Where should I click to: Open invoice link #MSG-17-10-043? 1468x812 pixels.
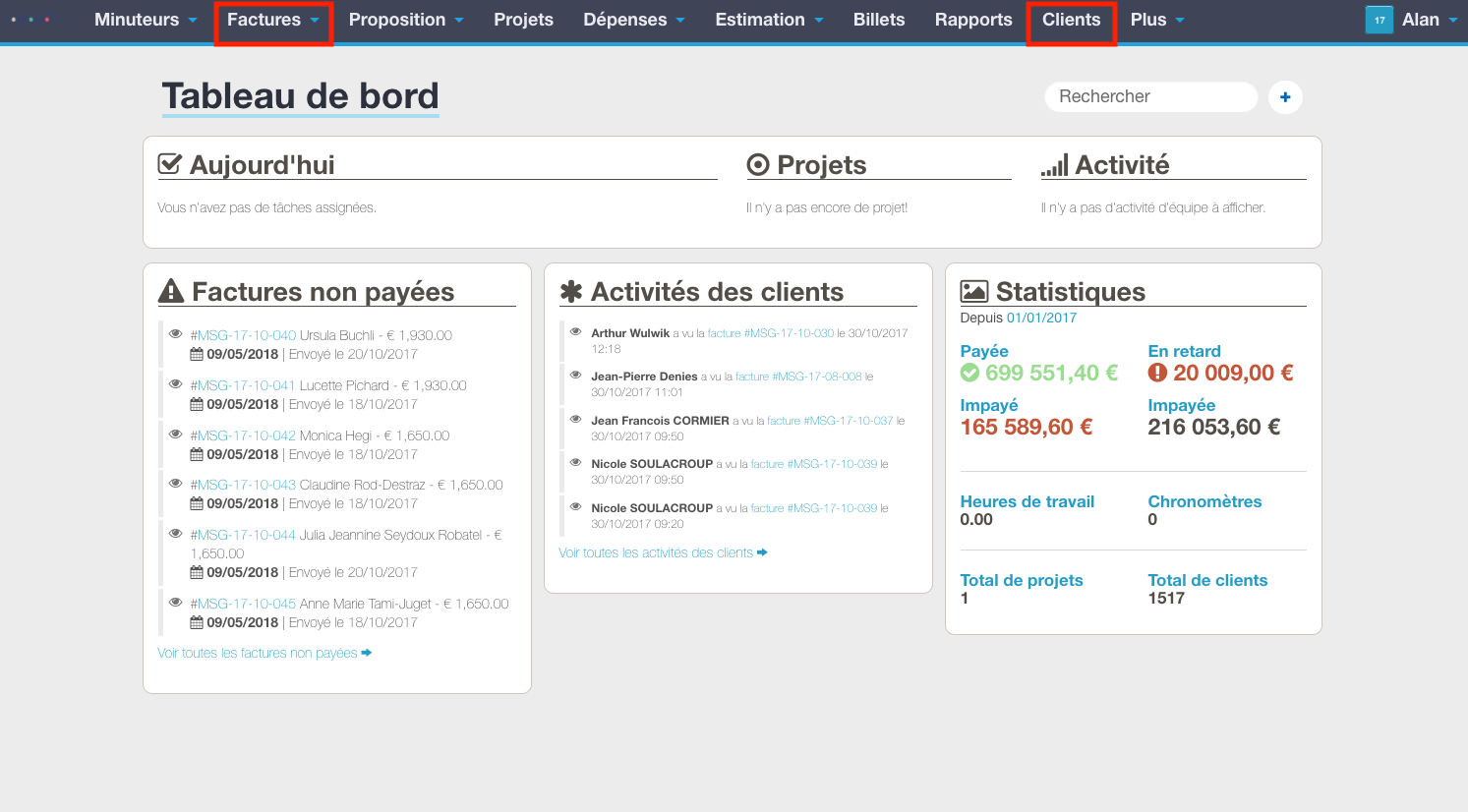[x=243, y=485]
